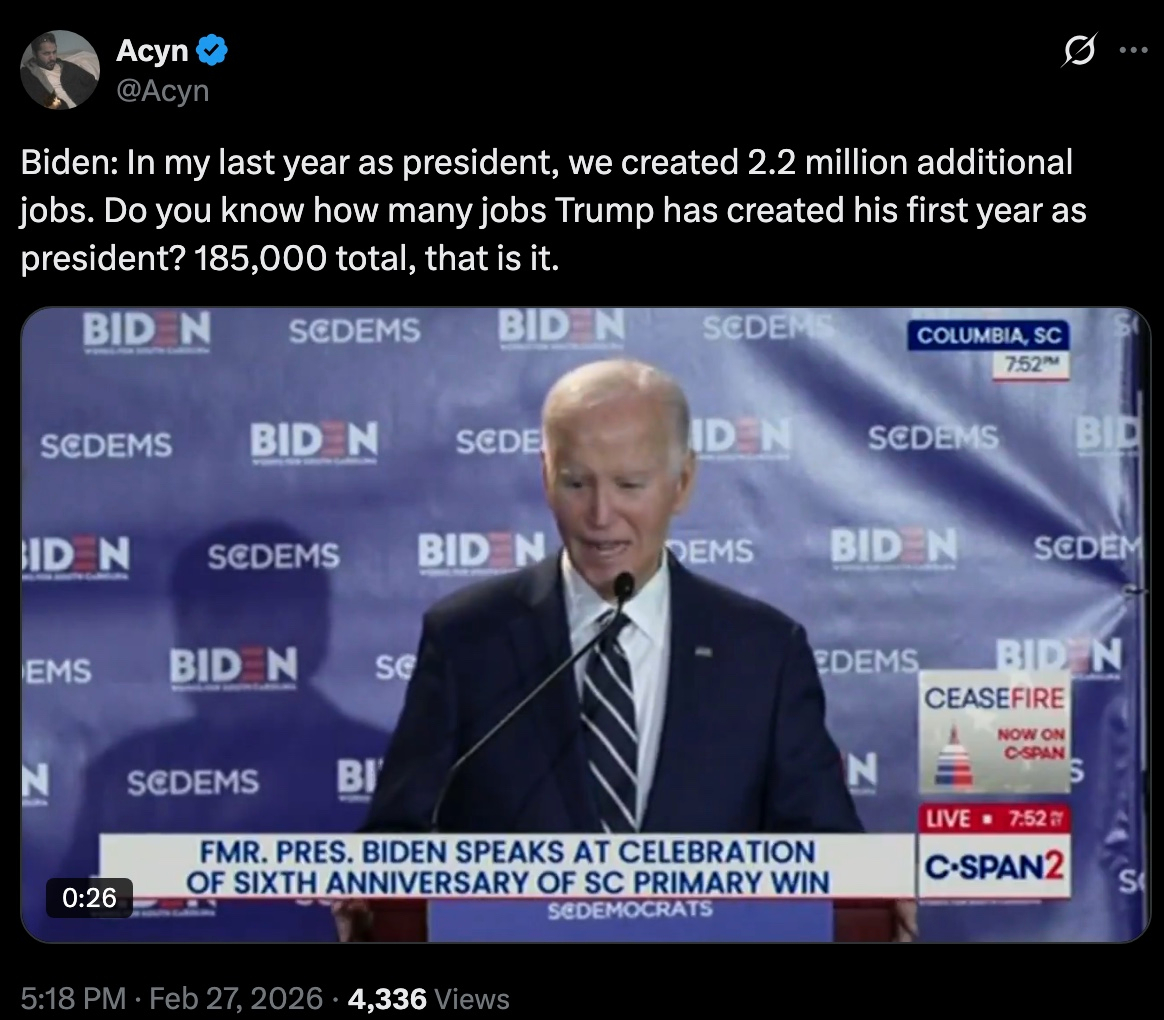Open Acyn's profile avatar picture
Screen dimensions: 1164x1020
point(59,70)
